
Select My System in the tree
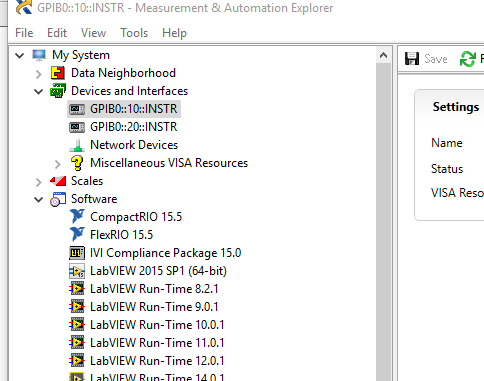click(81, 55)
